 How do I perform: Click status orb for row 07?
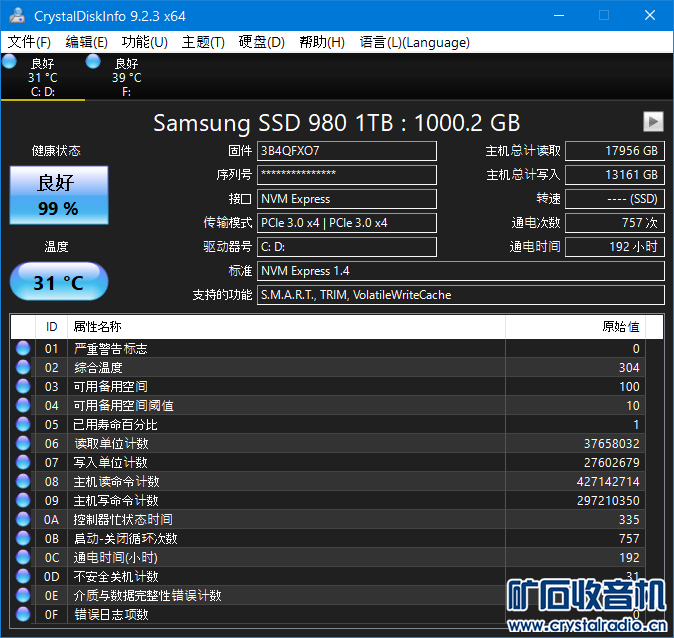pos(23,462)
